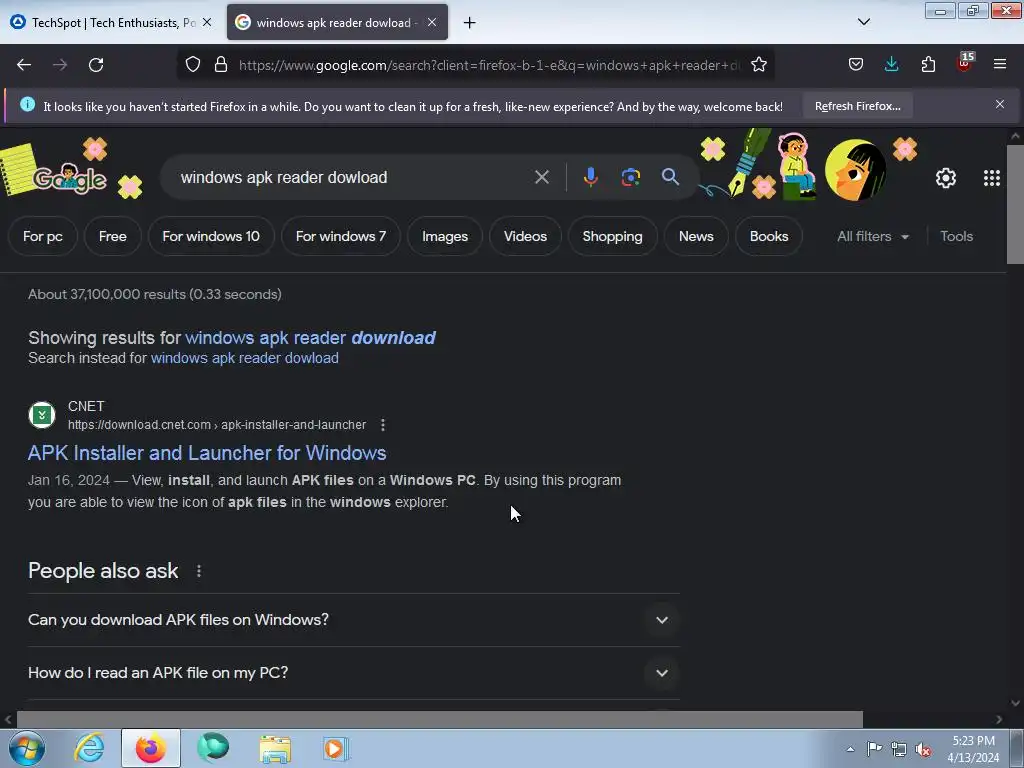1024x768 pixels.
Task: Open the Save to Pocket icon
Action: (x=856, y=65)
